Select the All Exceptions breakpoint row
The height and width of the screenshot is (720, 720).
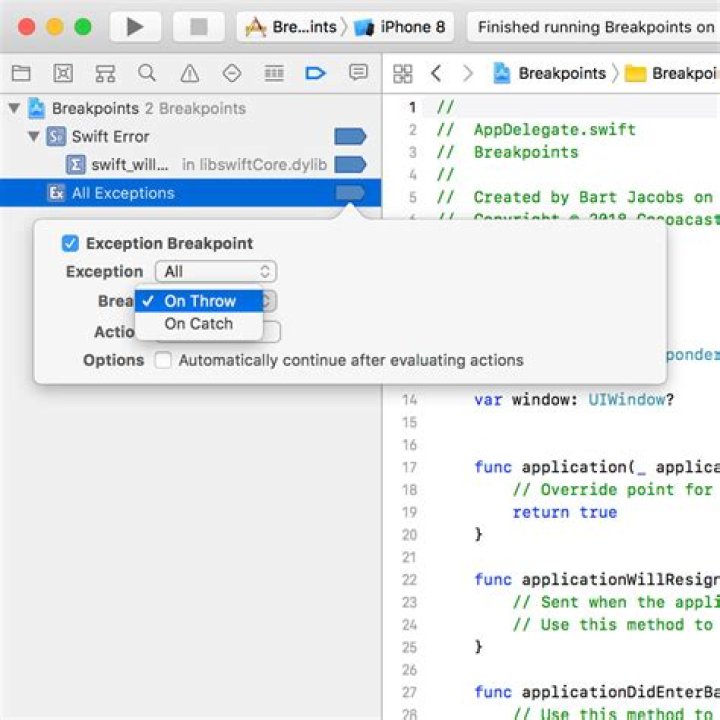(191, 193)
